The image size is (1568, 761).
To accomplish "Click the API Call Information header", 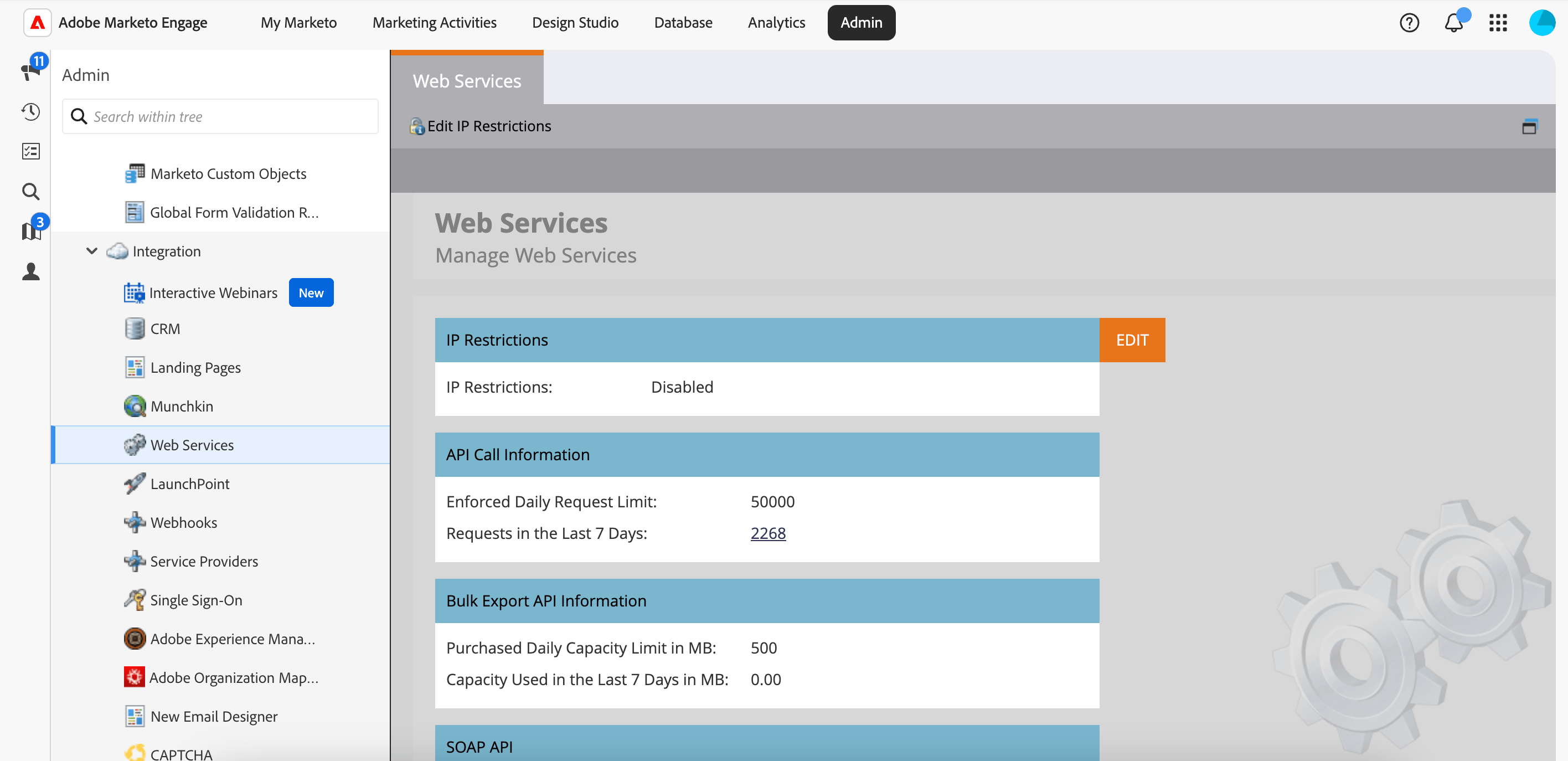I will (x=767, y=455).
